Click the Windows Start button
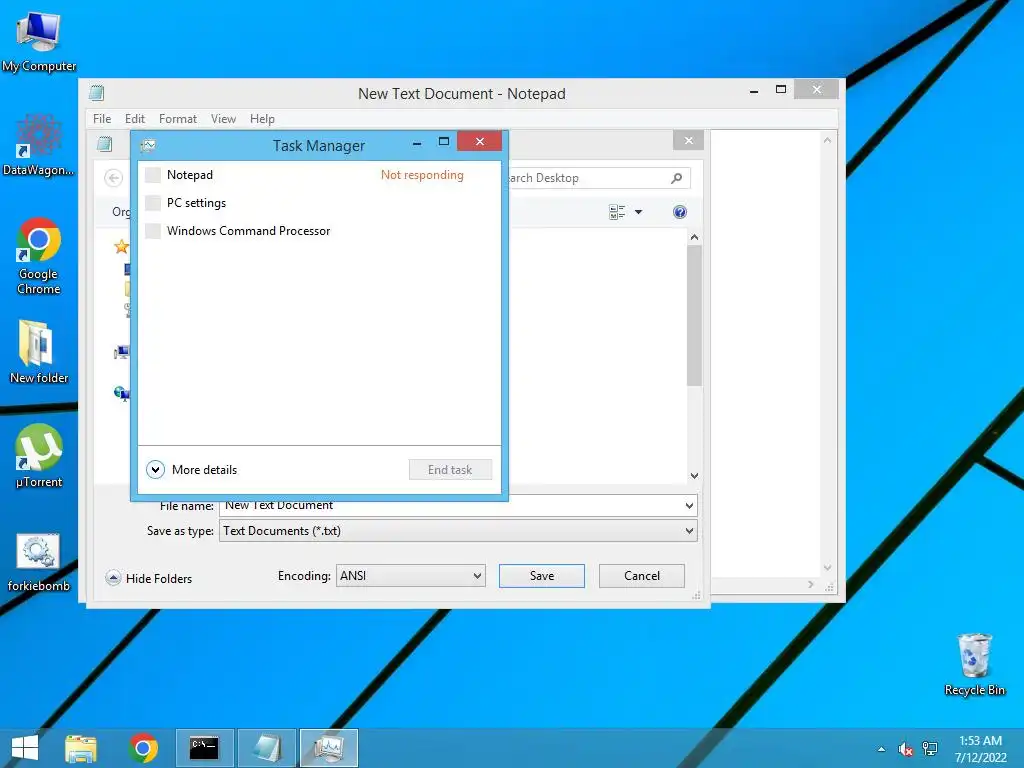Screen dimensions: 1024x768 [x=25, y=748]
